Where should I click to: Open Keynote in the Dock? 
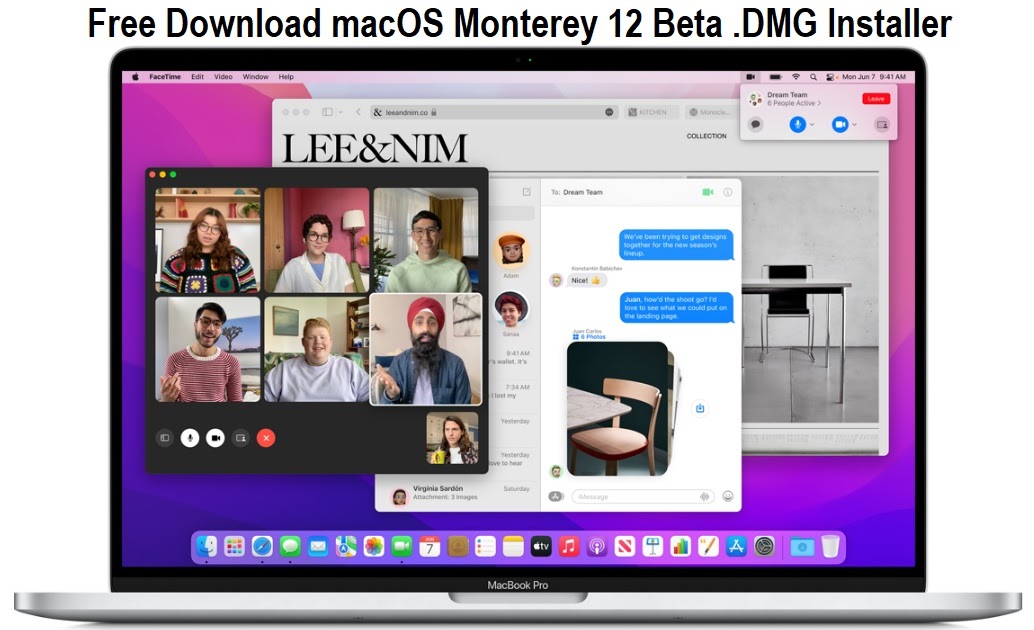653,546
